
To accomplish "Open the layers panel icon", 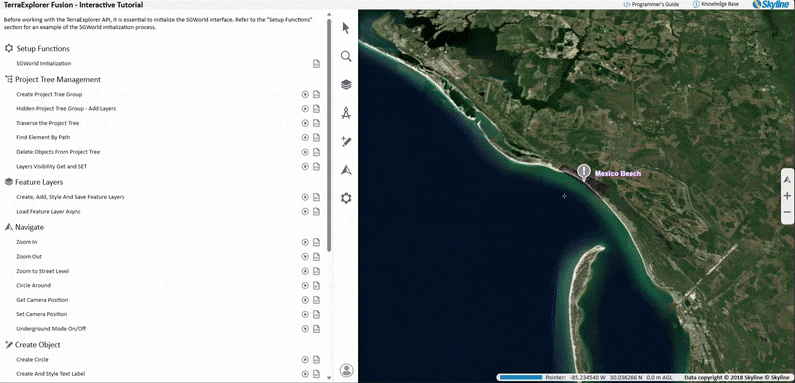I will [346, 84].
